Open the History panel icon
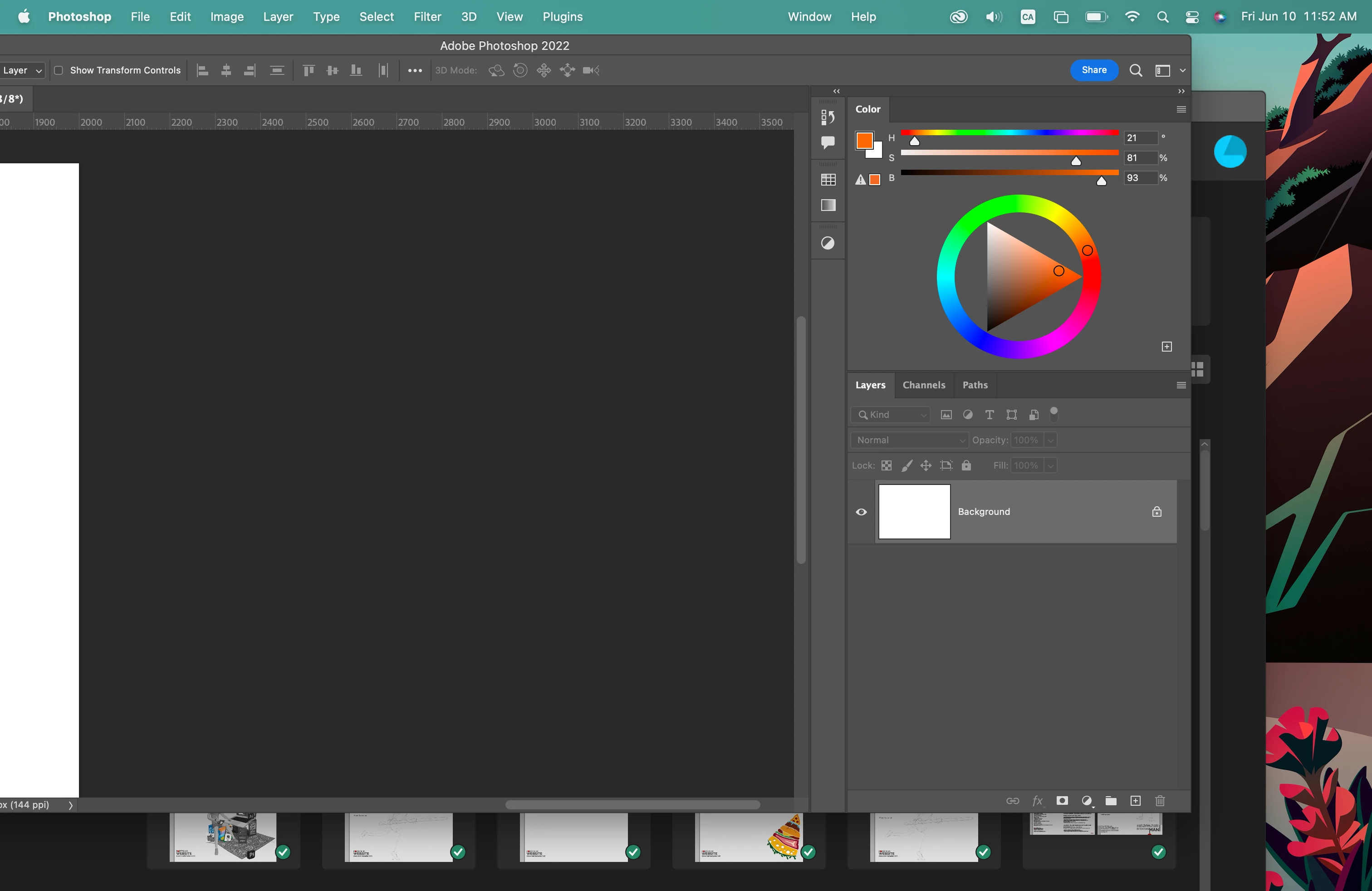 click(x=828, y=117)
